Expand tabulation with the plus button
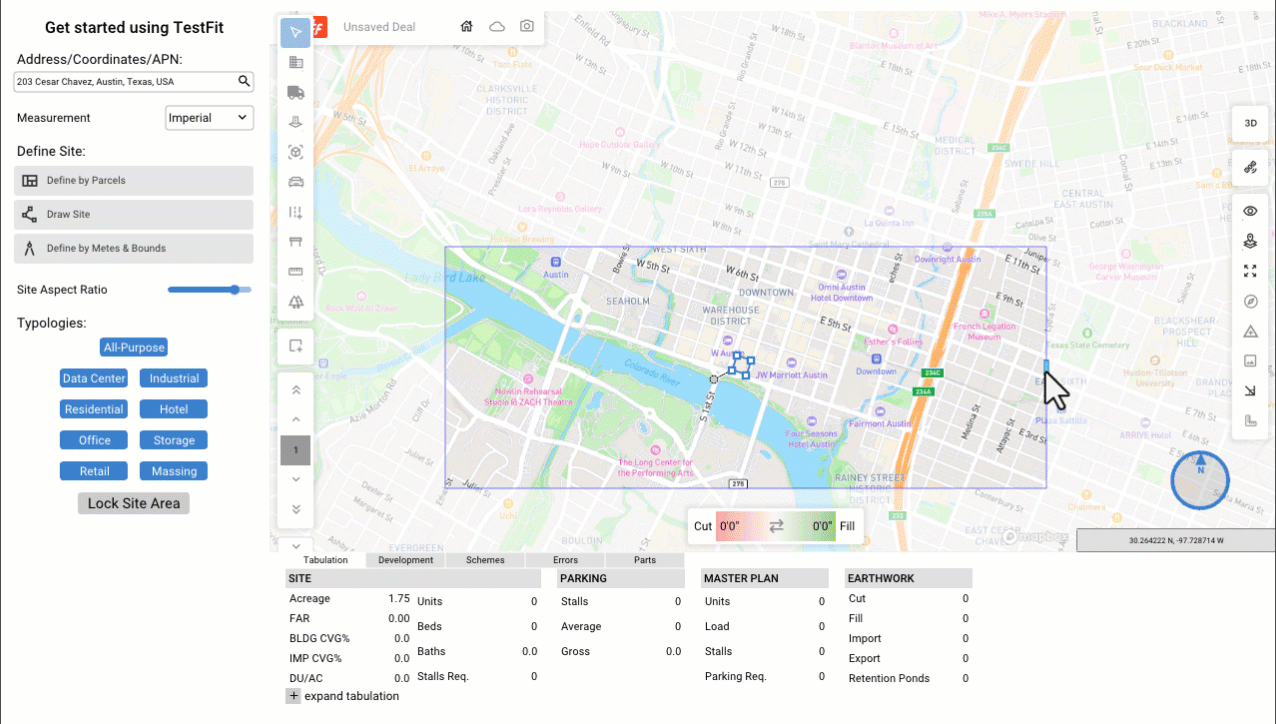This screenshot has width=1276, height=724. pos(293,696)
